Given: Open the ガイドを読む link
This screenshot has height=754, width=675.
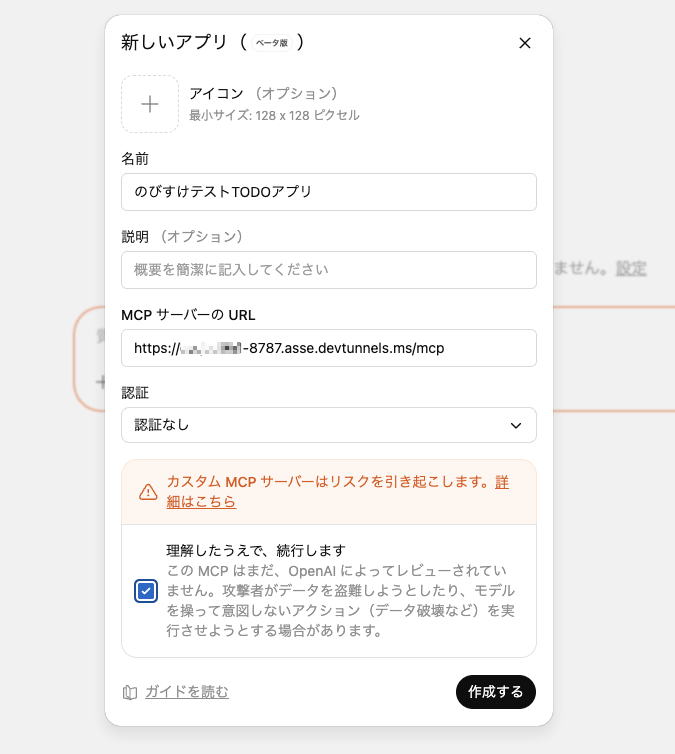Looking at the screenshot, I should point(187,692).
